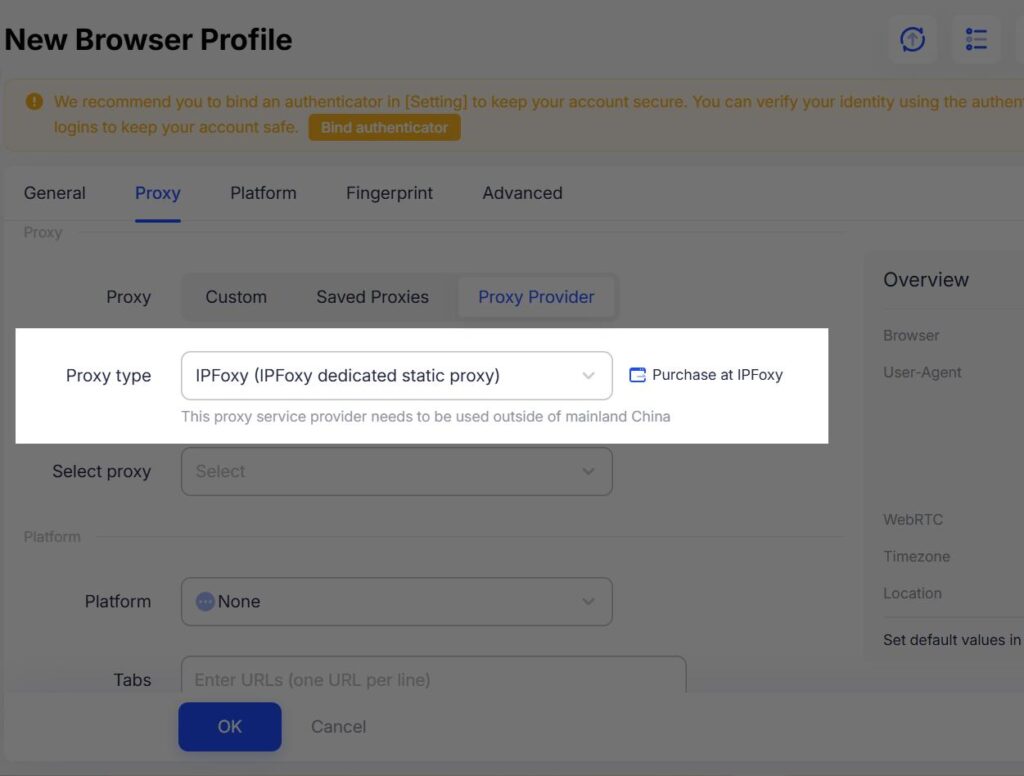The height and width of the screenshot is (776, 1024).
Task: Click the warning icon in the authenticator banner
Action: tap(35, 102)
